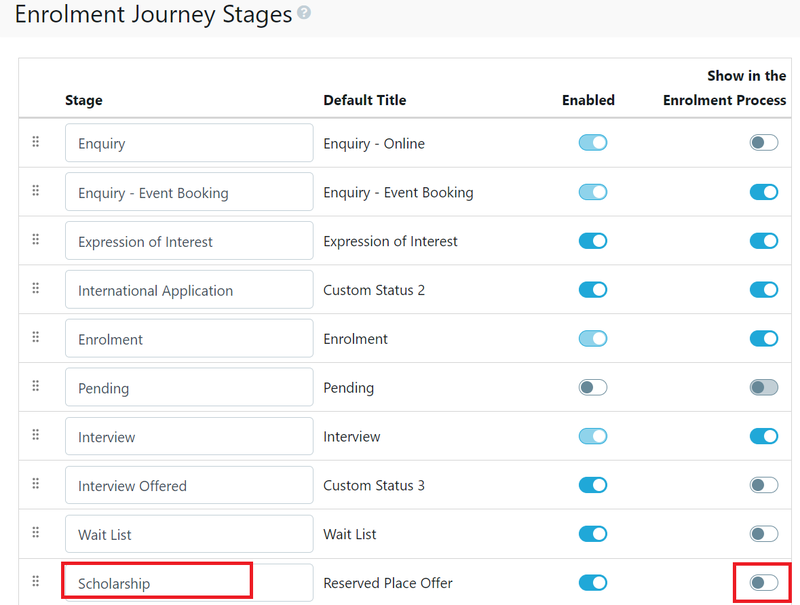Click the Wait List row drag handle
The height and width of the screenshot is (605, 800).
pos(36,533)
